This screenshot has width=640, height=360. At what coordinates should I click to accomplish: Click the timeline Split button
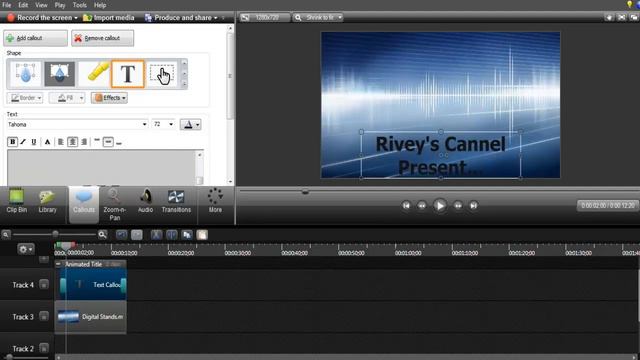coord(172,235)
